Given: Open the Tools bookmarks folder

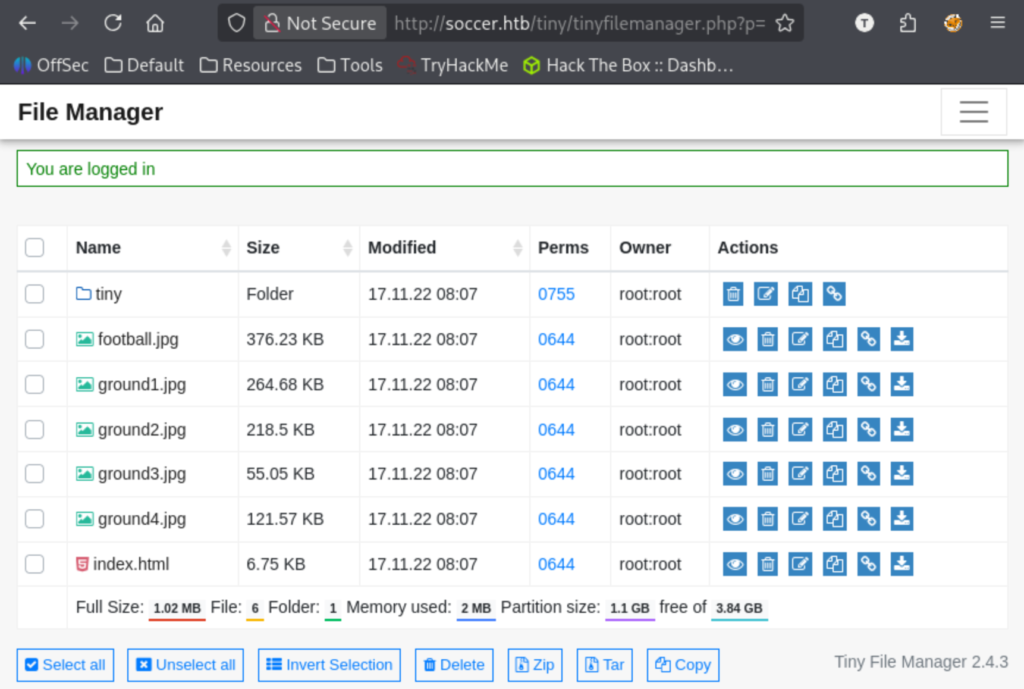Looking at the screenshot, I should click(x=350, y=65).
